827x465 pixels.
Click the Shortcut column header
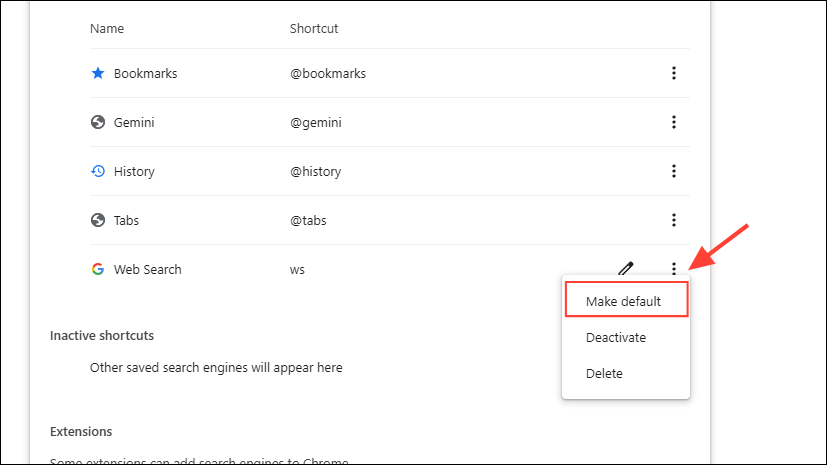coord(314,28)
